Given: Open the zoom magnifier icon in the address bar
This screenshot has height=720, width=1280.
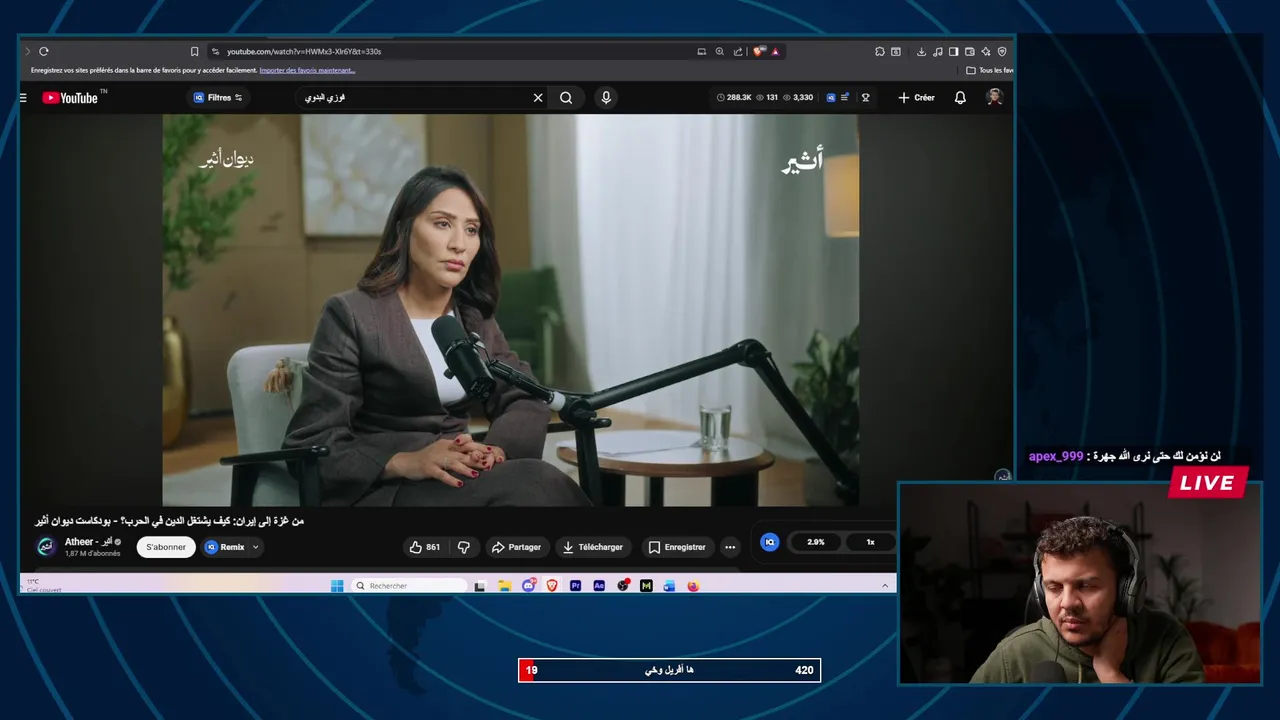Looking at the screenshot, I should [719, 51].
